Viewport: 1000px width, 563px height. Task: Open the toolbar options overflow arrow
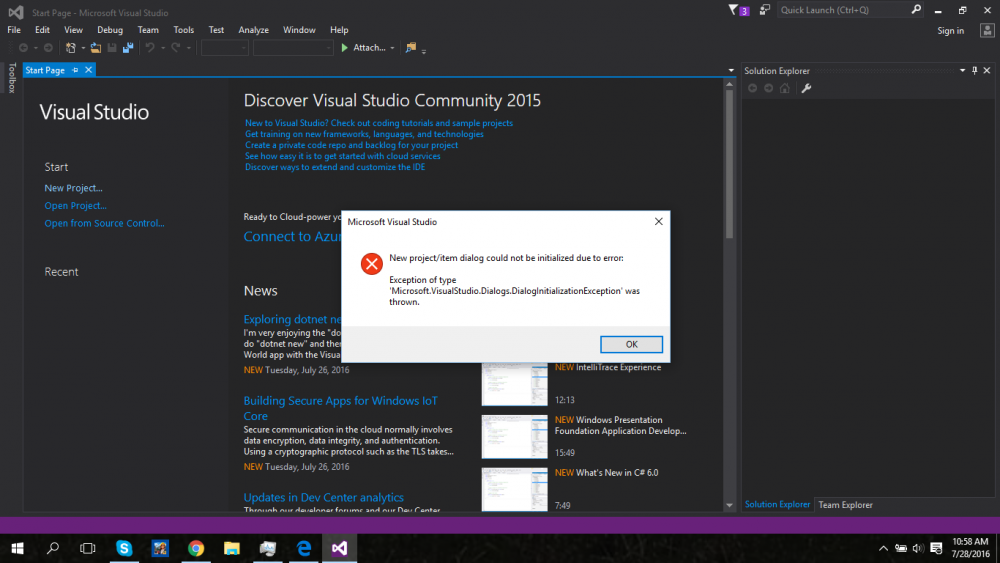423,50
